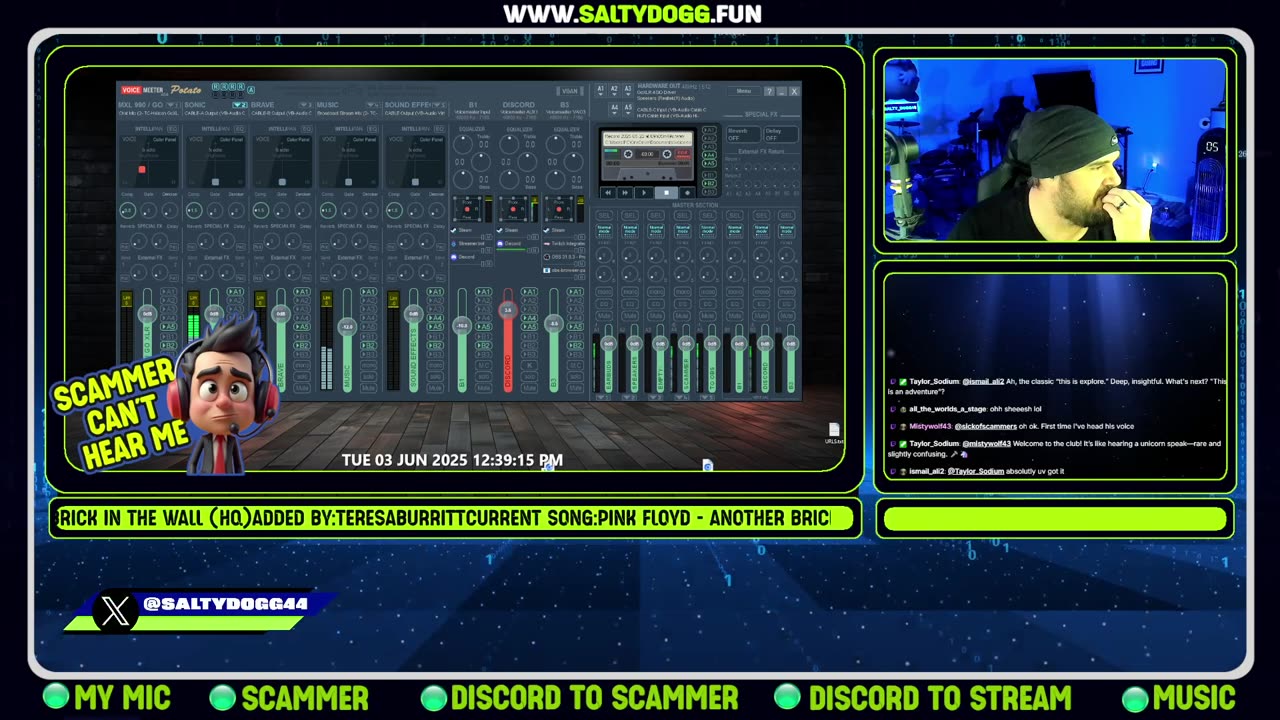Click the OBS app icon in B3 list

546,257
